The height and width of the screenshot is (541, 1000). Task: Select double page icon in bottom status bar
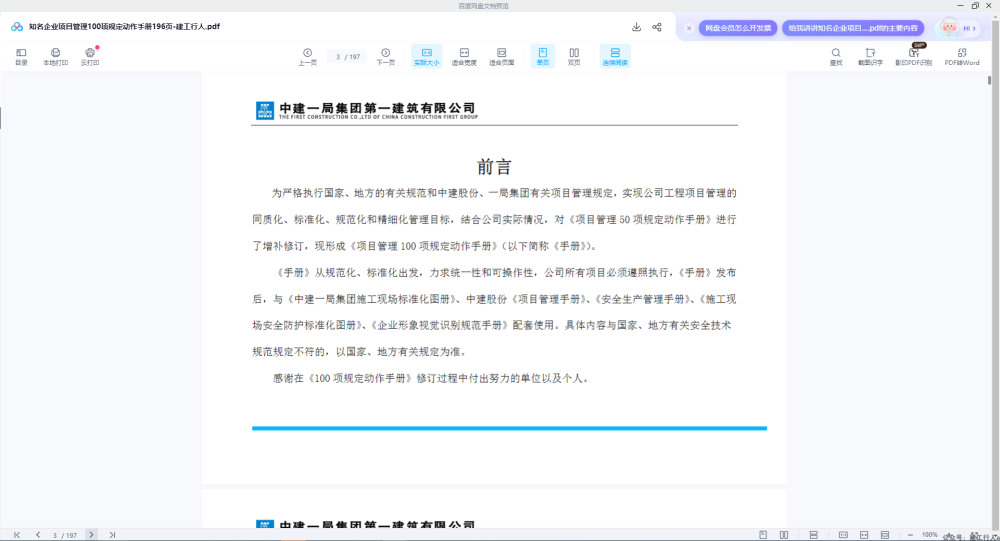pos(784,535)
